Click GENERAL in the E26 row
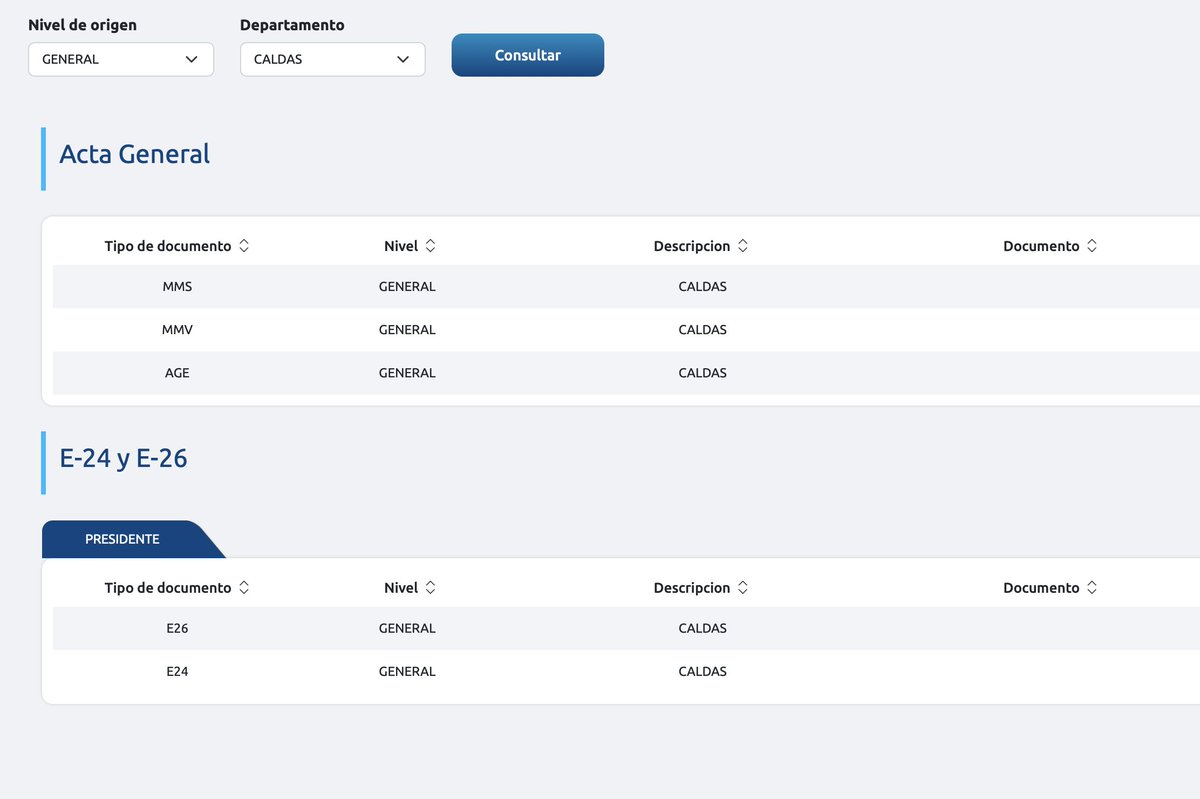 click(407, 629)
